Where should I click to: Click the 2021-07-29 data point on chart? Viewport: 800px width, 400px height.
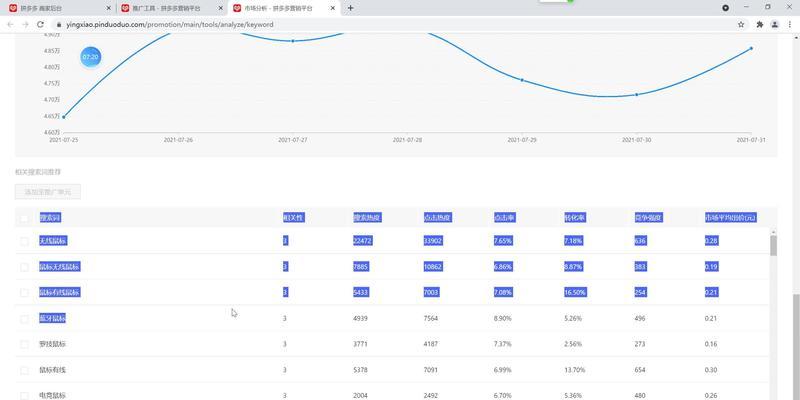tap(522, 80)
